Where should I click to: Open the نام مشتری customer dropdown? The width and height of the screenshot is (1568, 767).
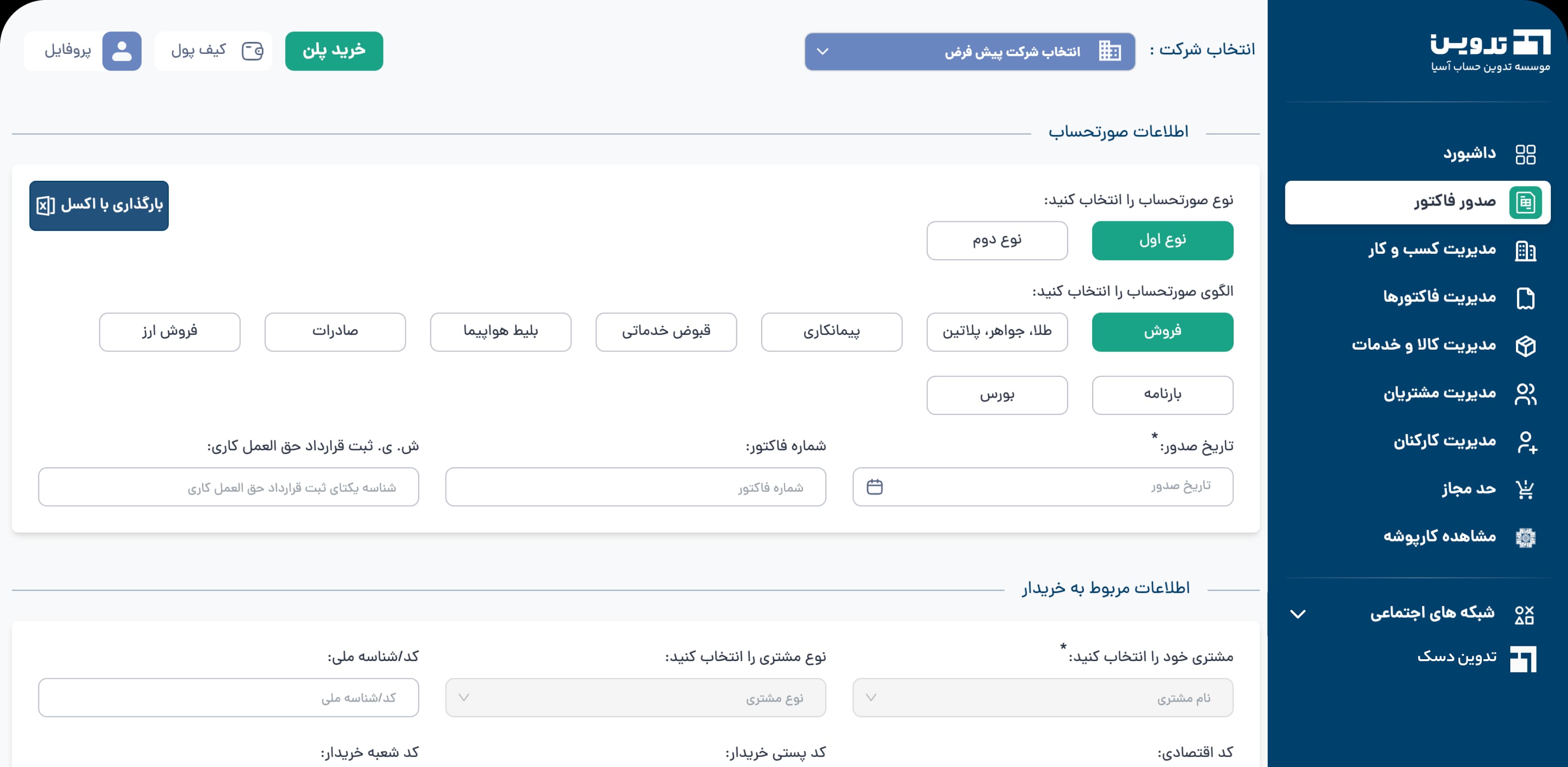(1042, 698)
